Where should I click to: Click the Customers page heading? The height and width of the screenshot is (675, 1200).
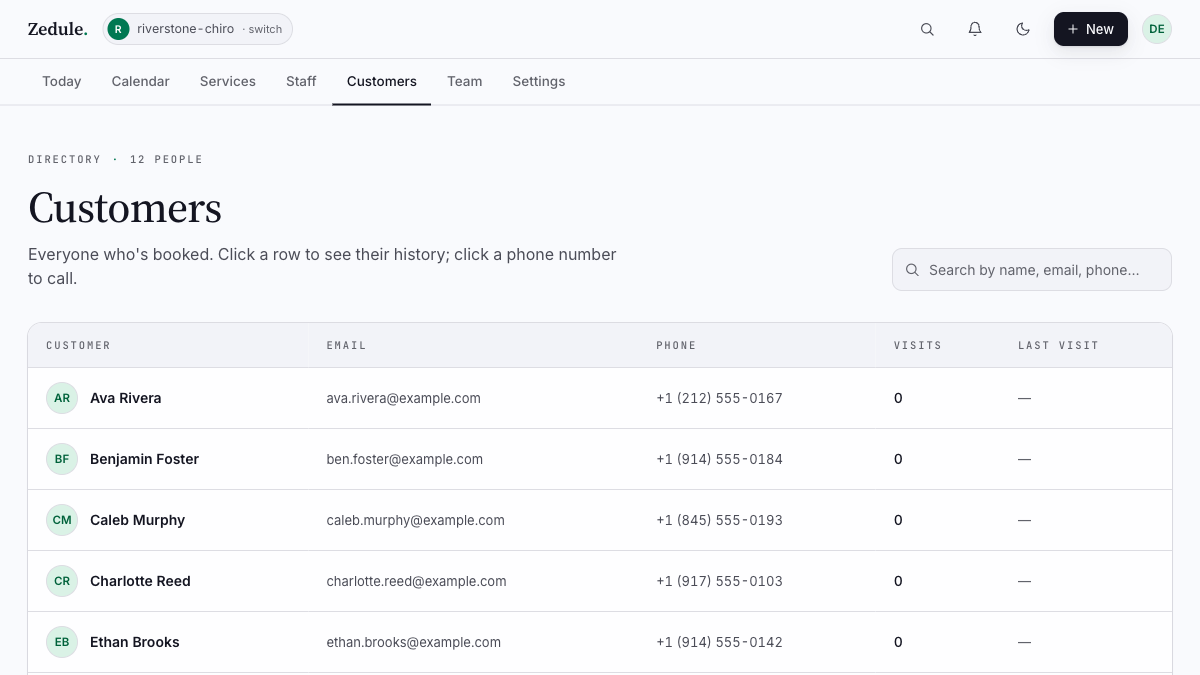click(x=125, y=208)
